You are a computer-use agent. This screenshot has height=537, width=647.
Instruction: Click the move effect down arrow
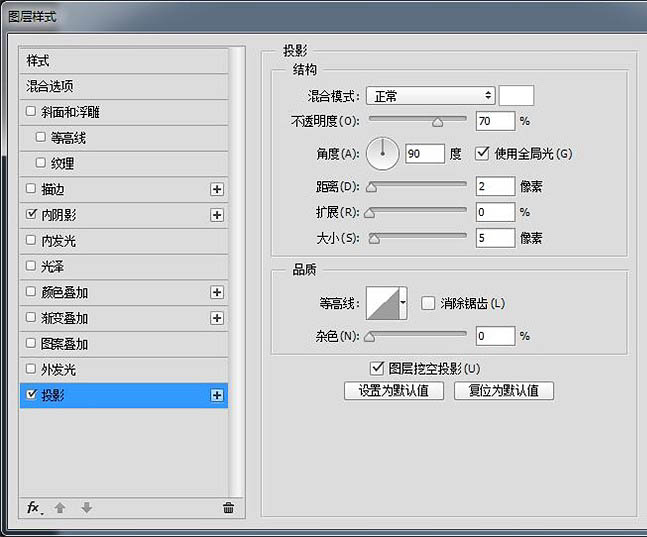(87, 508)
